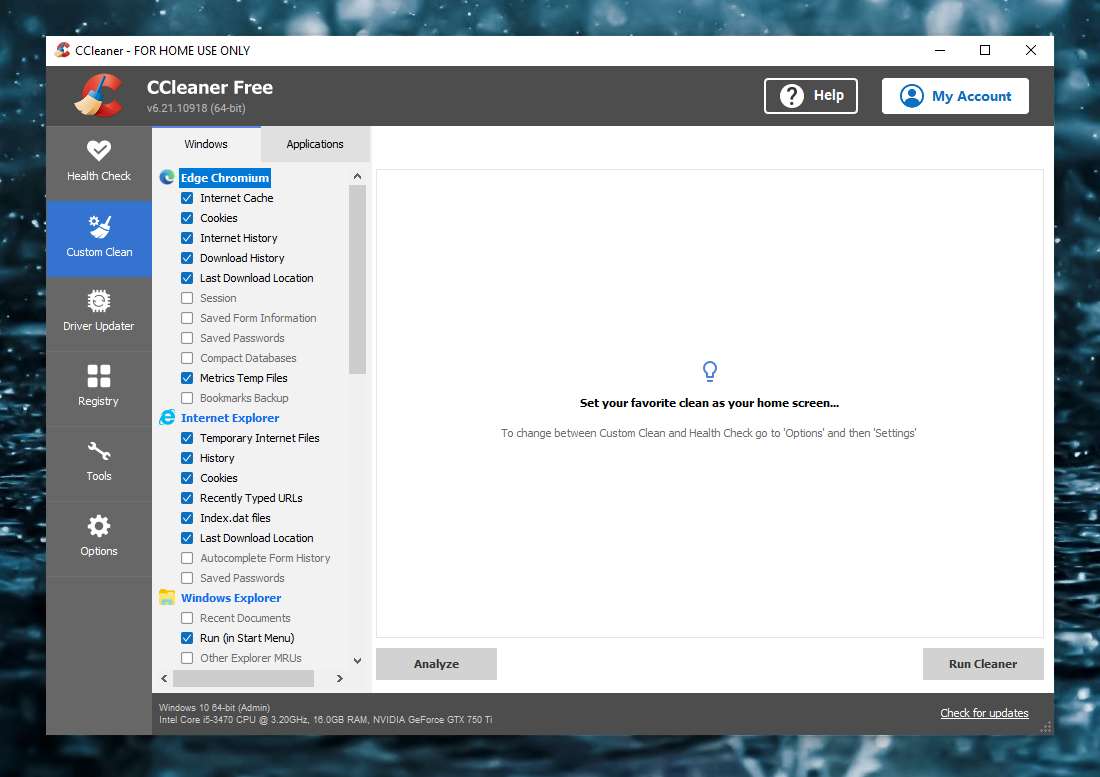1100x777 pixels.
Task: Uncheck Recently Typed URLs checkbox
Action: click(x=187, y=498)
